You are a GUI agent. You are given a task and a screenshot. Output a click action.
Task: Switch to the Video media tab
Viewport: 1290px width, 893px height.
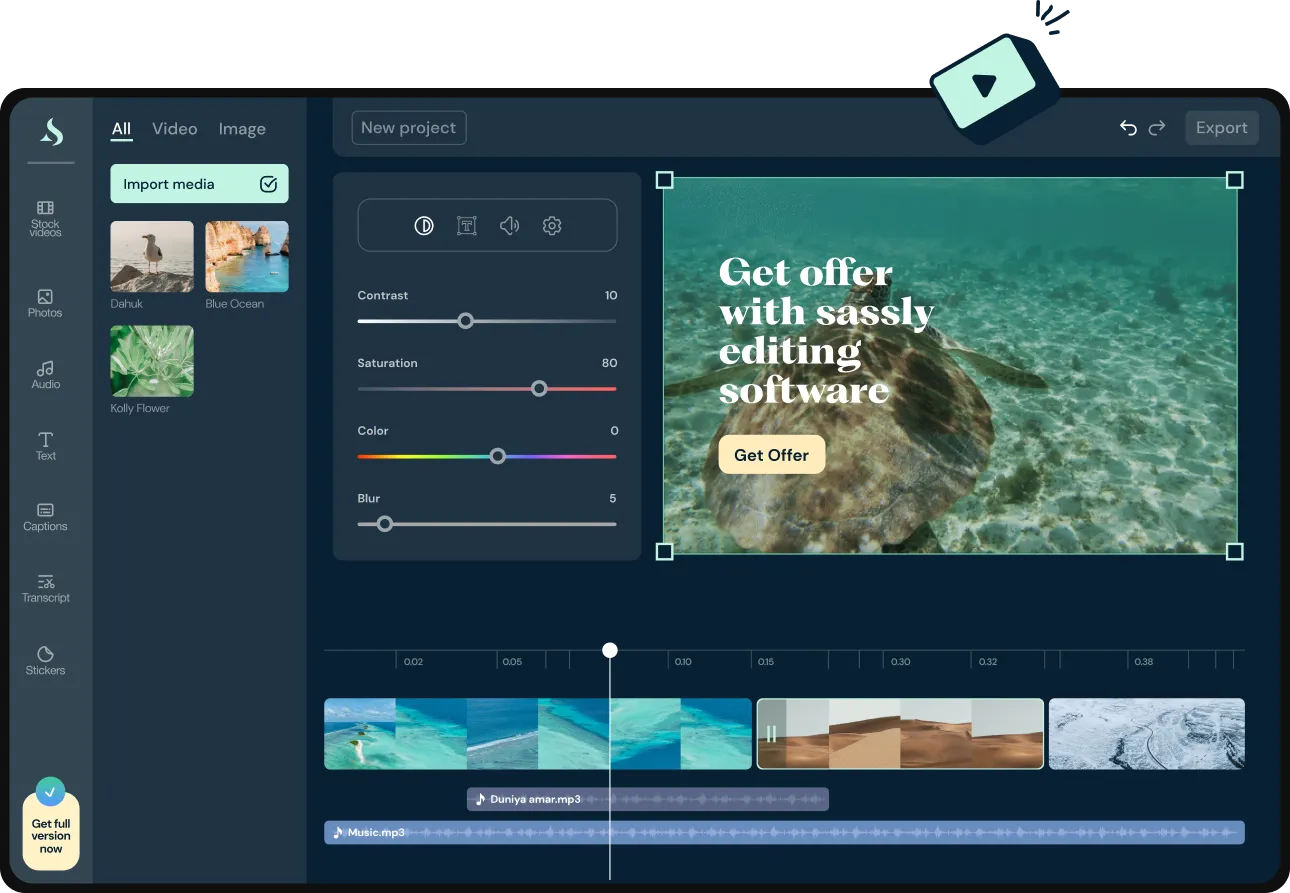coord(174,129)
